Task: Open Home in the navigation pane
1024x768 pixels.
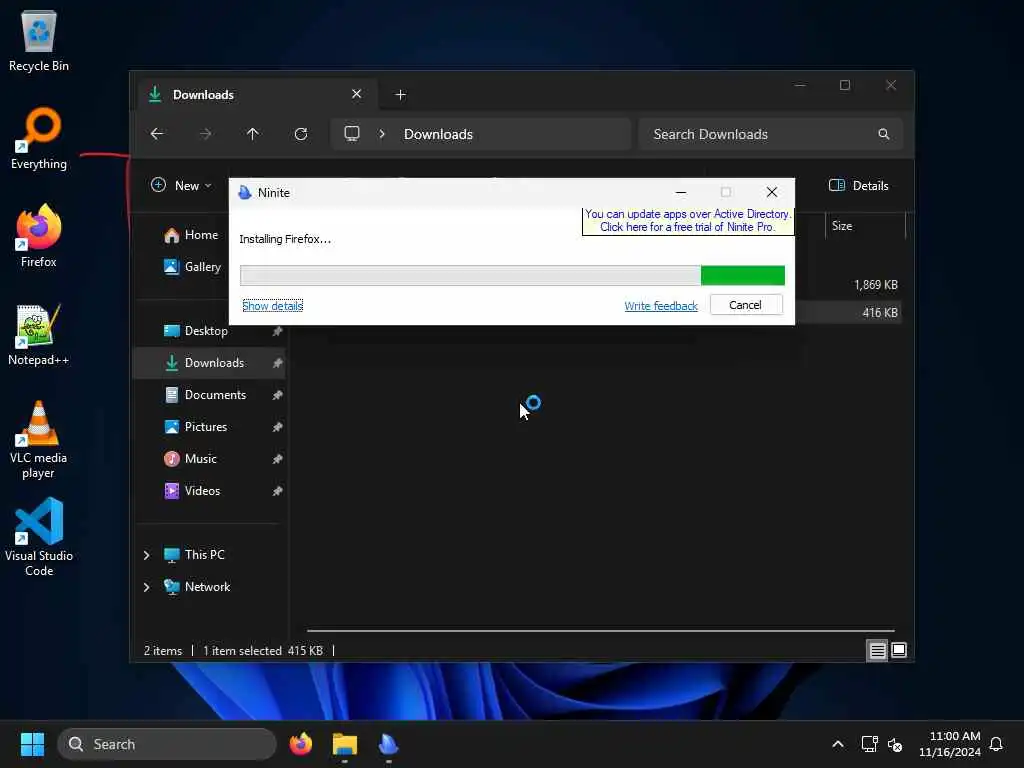Action: point(191,235)
